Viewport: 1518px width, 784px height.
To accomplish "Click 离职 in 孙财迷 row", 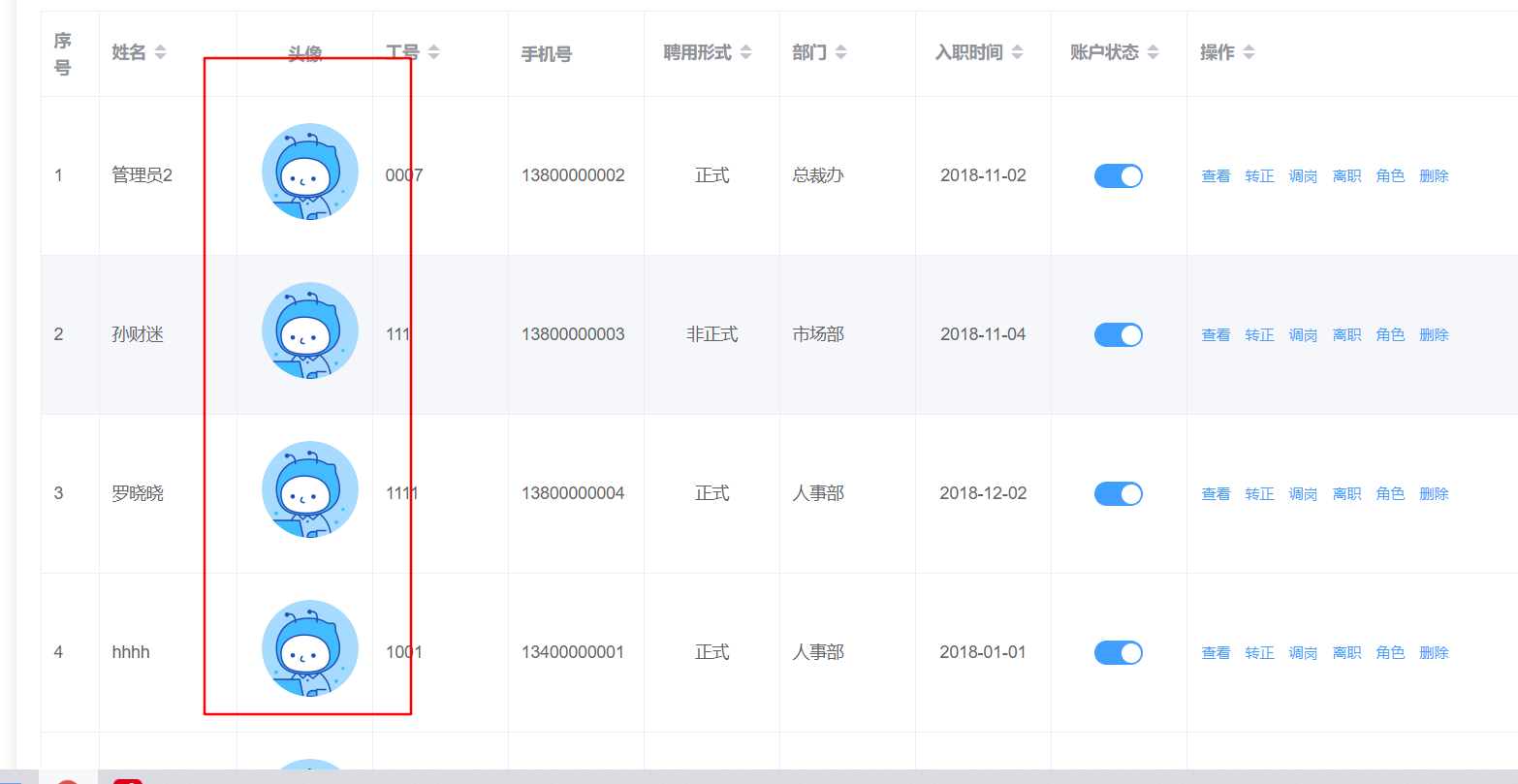I will pyautogui.click(x=1346, y=334).
